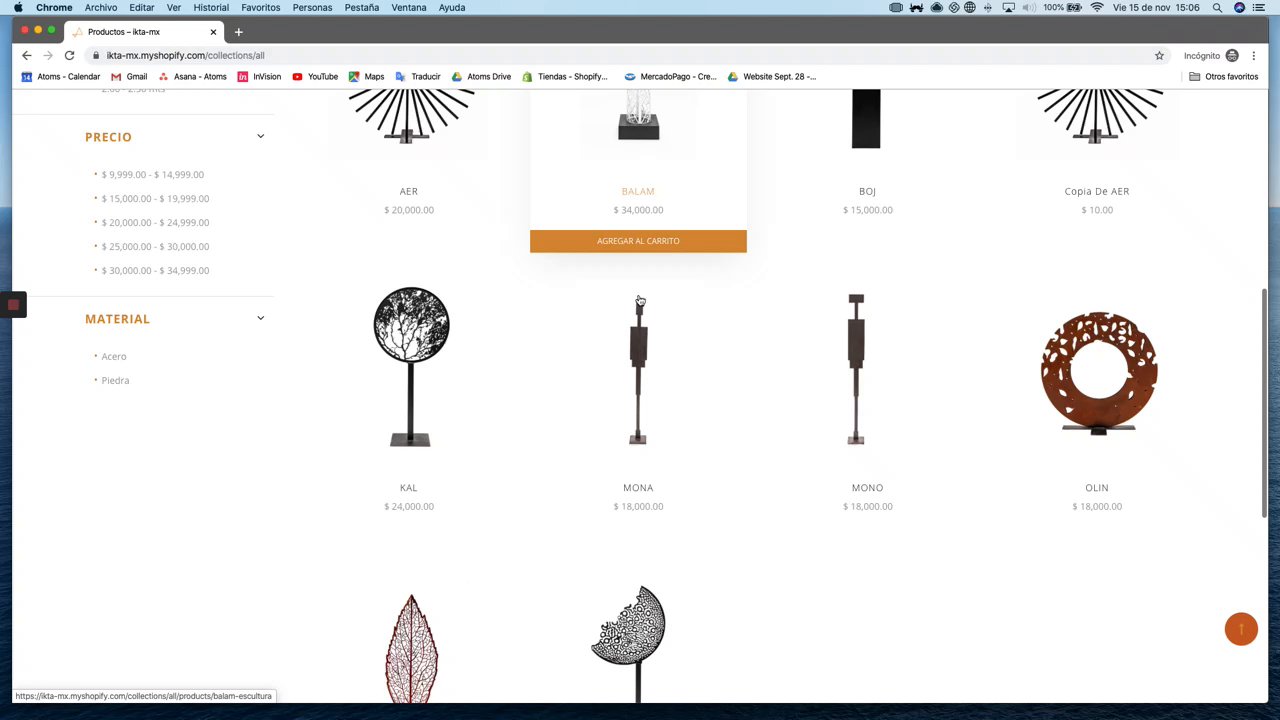The height and width of the screenshot is (720, 1280).
Task: Open the OLIN ring sculpture thumbnail
Action: point(1098,373)
